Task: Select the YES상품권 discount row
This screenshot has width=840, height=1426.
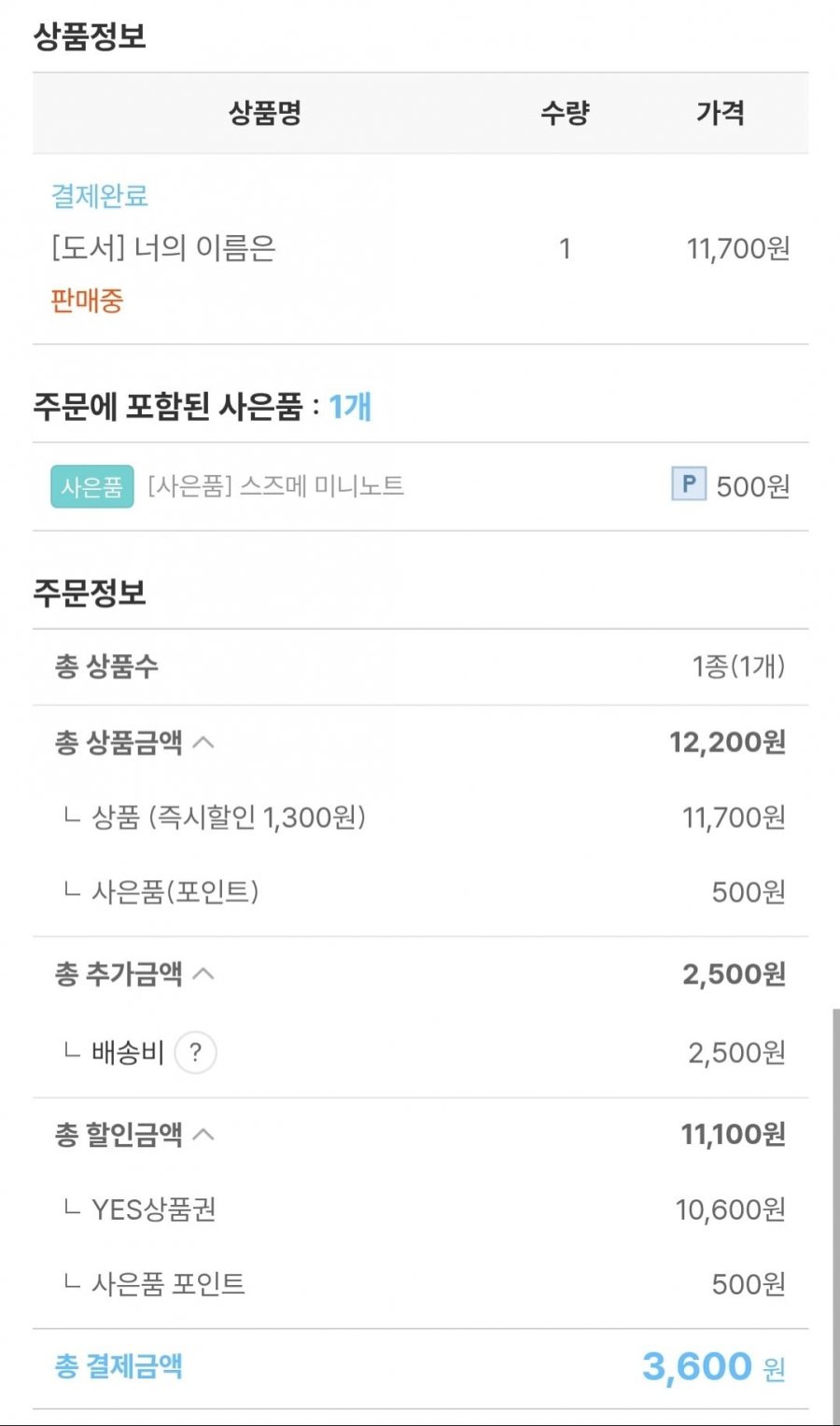Action: tap(420, 1209)
